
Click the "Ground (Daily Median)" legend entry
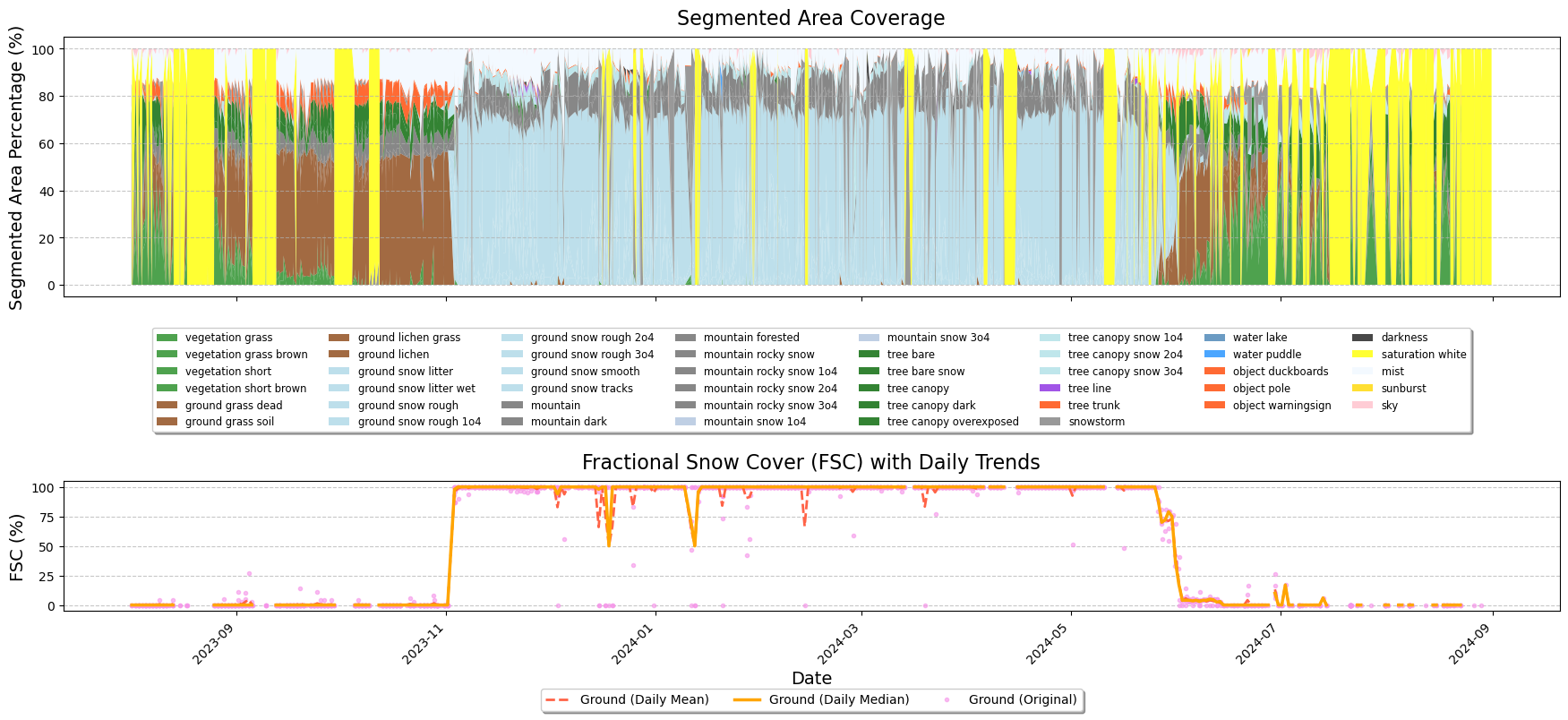(x=838, y=699)
